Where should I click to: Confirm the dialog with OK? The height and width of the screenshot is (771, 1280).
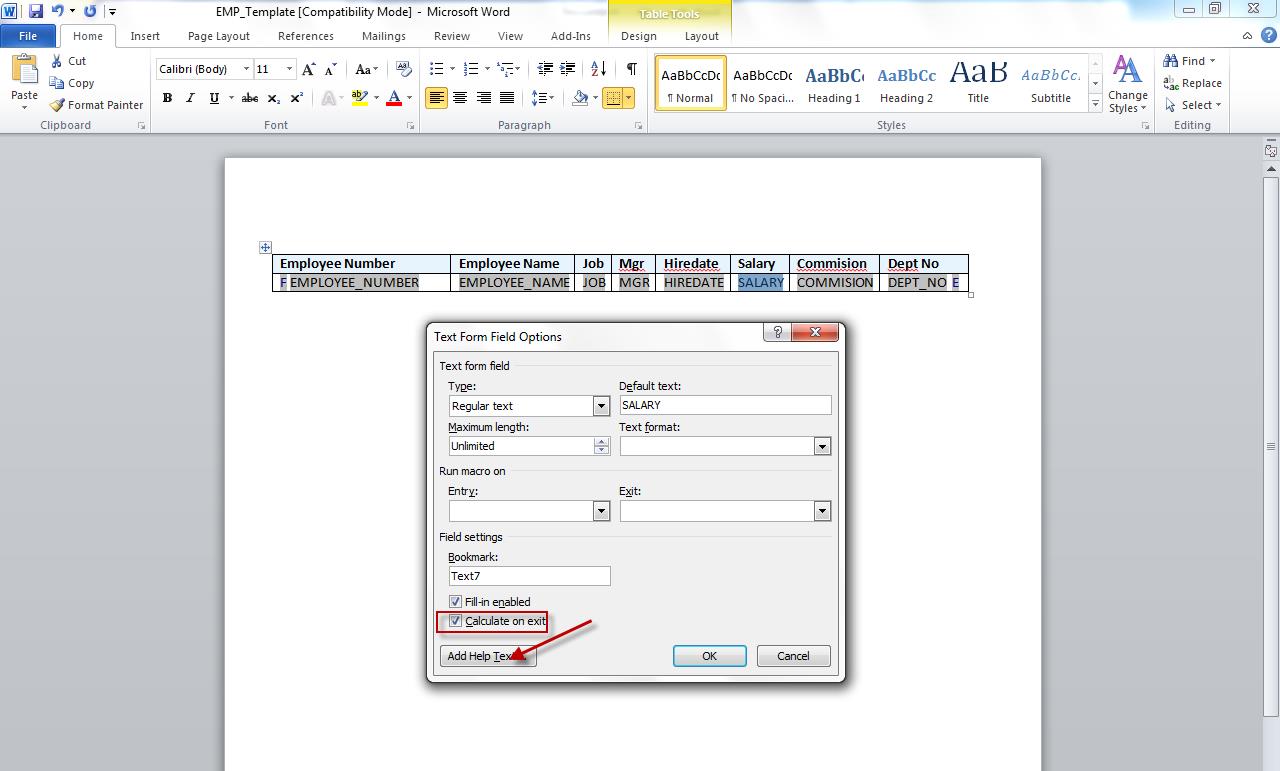point(709,656)
